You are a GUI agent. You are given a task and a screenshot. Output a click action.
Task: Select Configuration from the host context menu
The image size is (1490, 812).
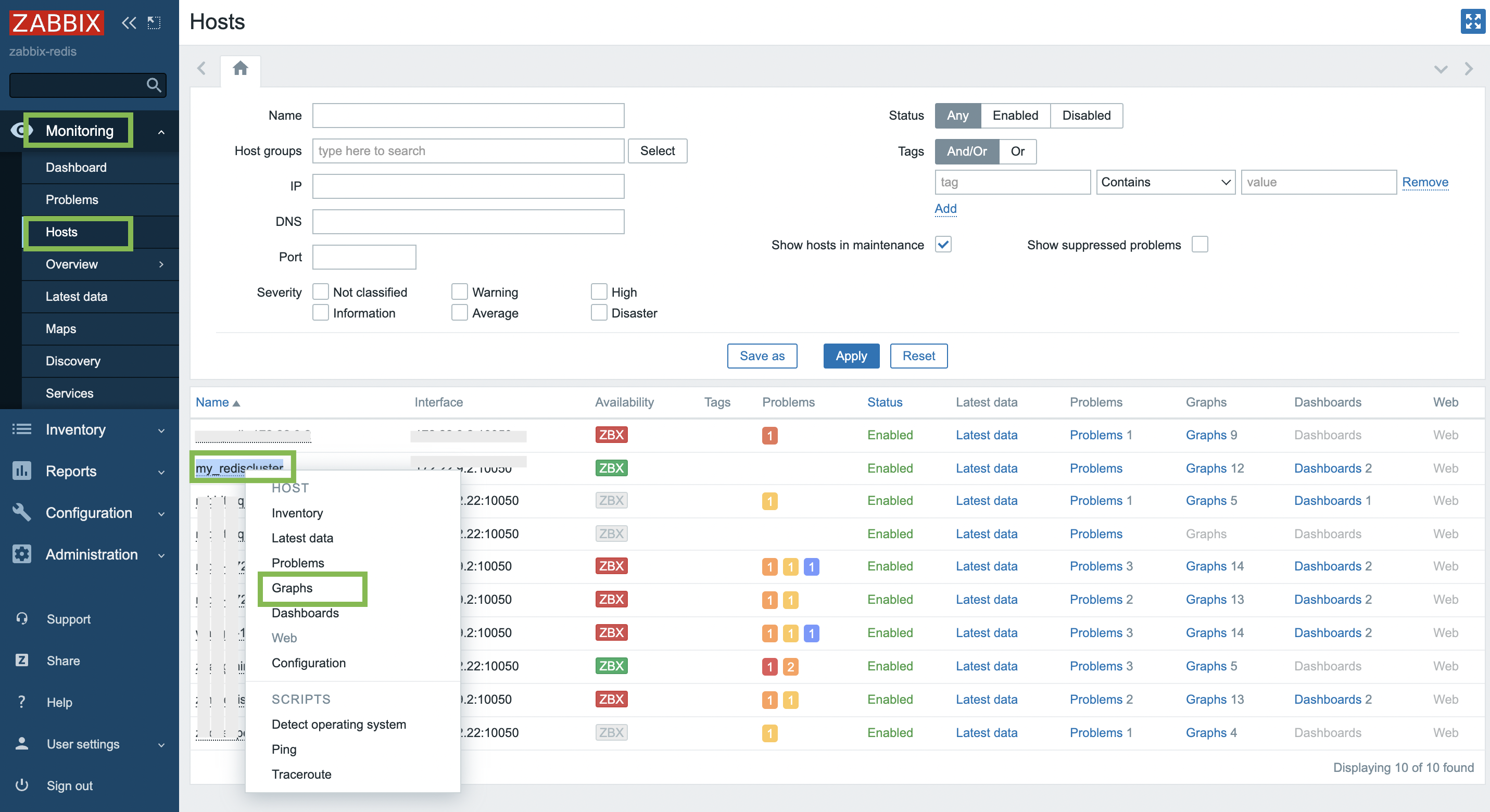308,663
